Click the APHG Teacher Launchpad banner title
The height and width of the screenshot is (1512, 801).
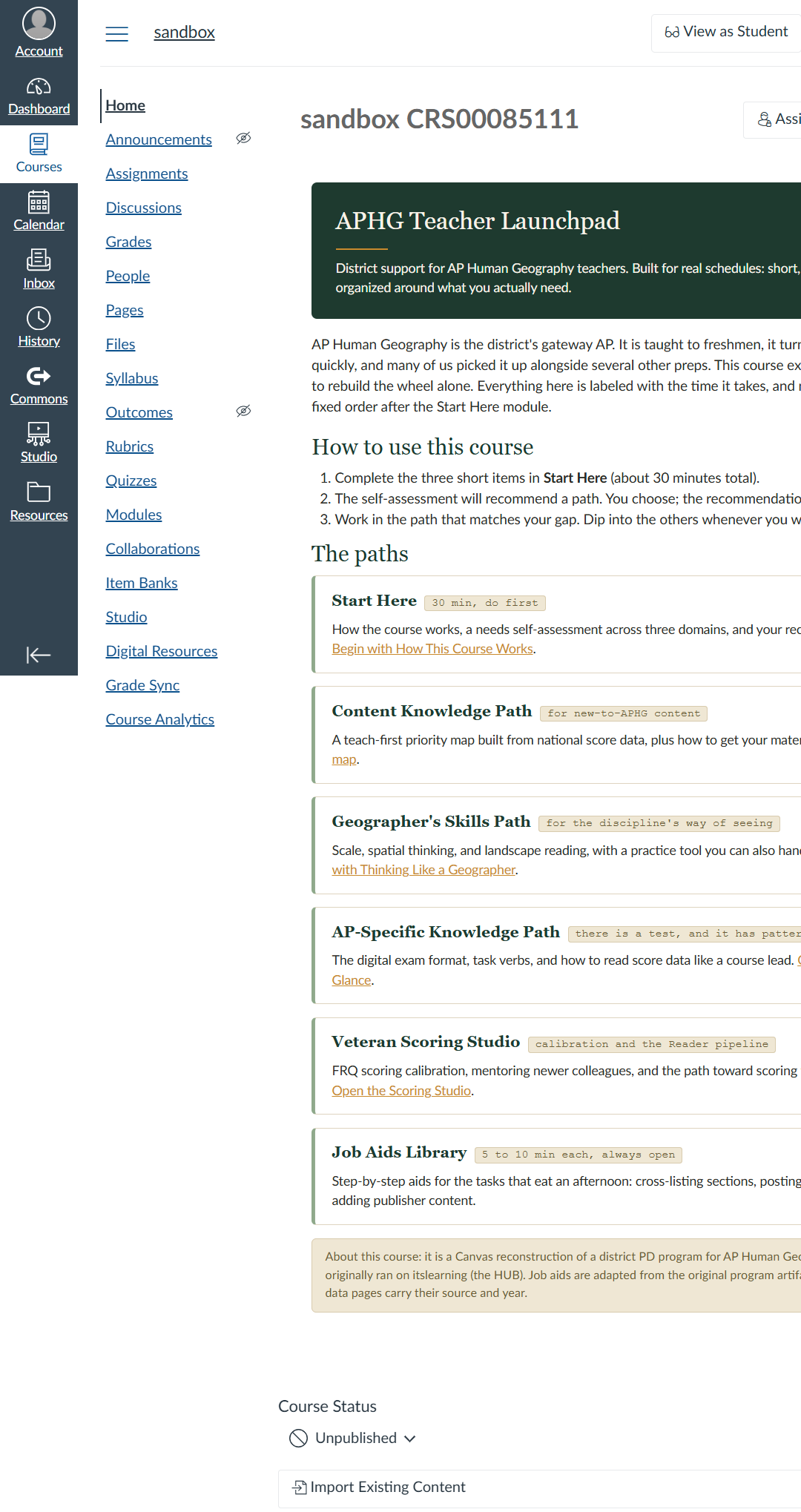478,221
